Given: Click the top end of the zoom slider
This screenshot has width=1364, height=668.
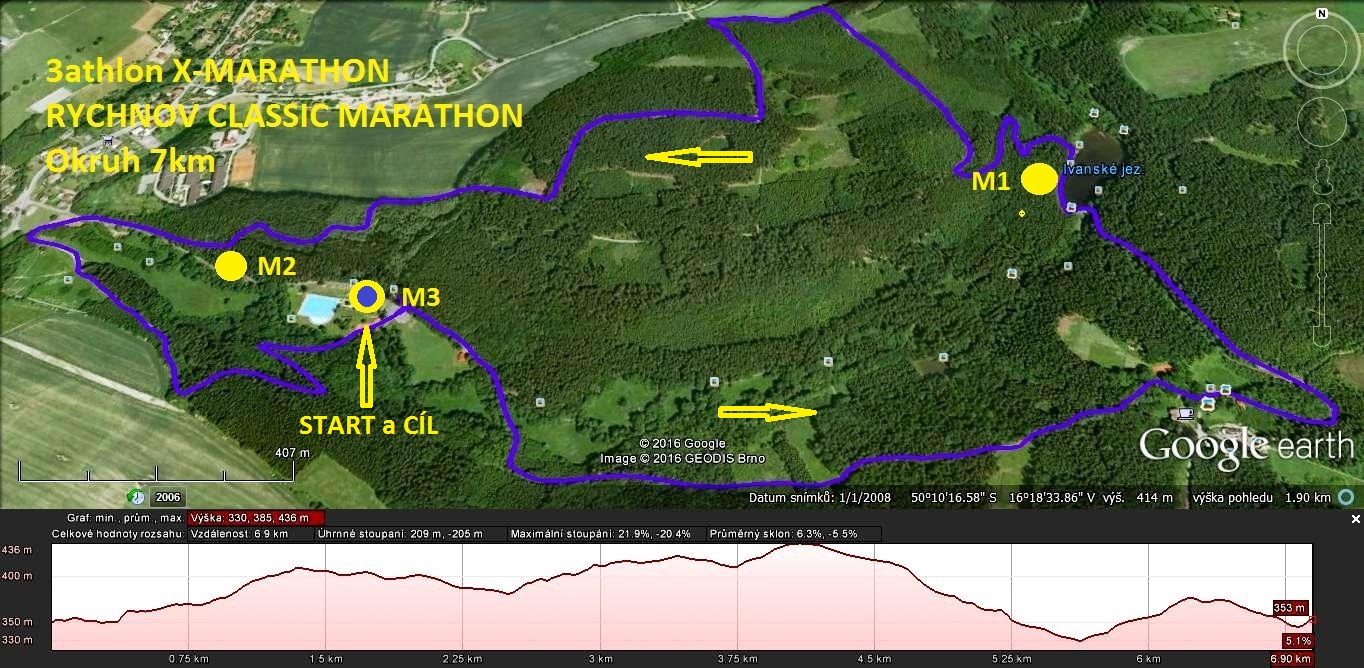Looking at the screenshot, I should (x=1322, y=212).
